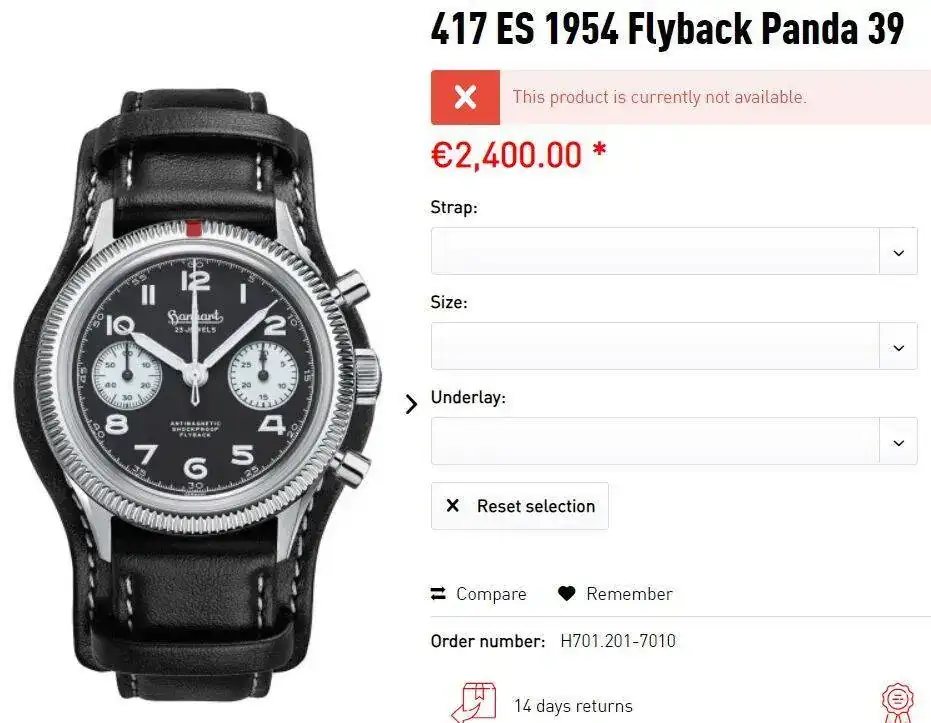The image size is (931, 723).
Task: Click the Reset selection button
Action: point(520,506)
